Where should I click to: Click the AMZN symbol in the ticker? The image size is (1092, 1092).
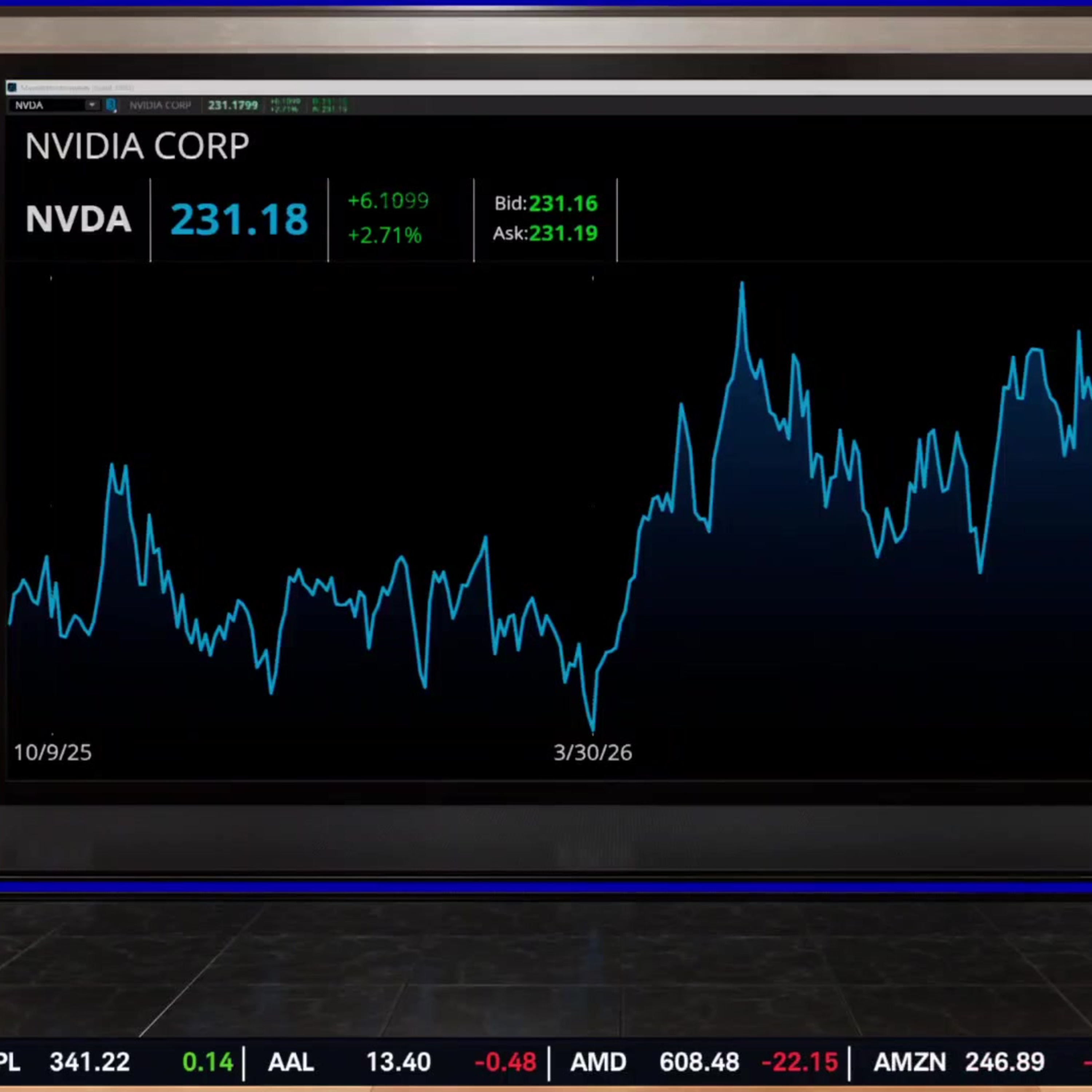click(909, 1062)
